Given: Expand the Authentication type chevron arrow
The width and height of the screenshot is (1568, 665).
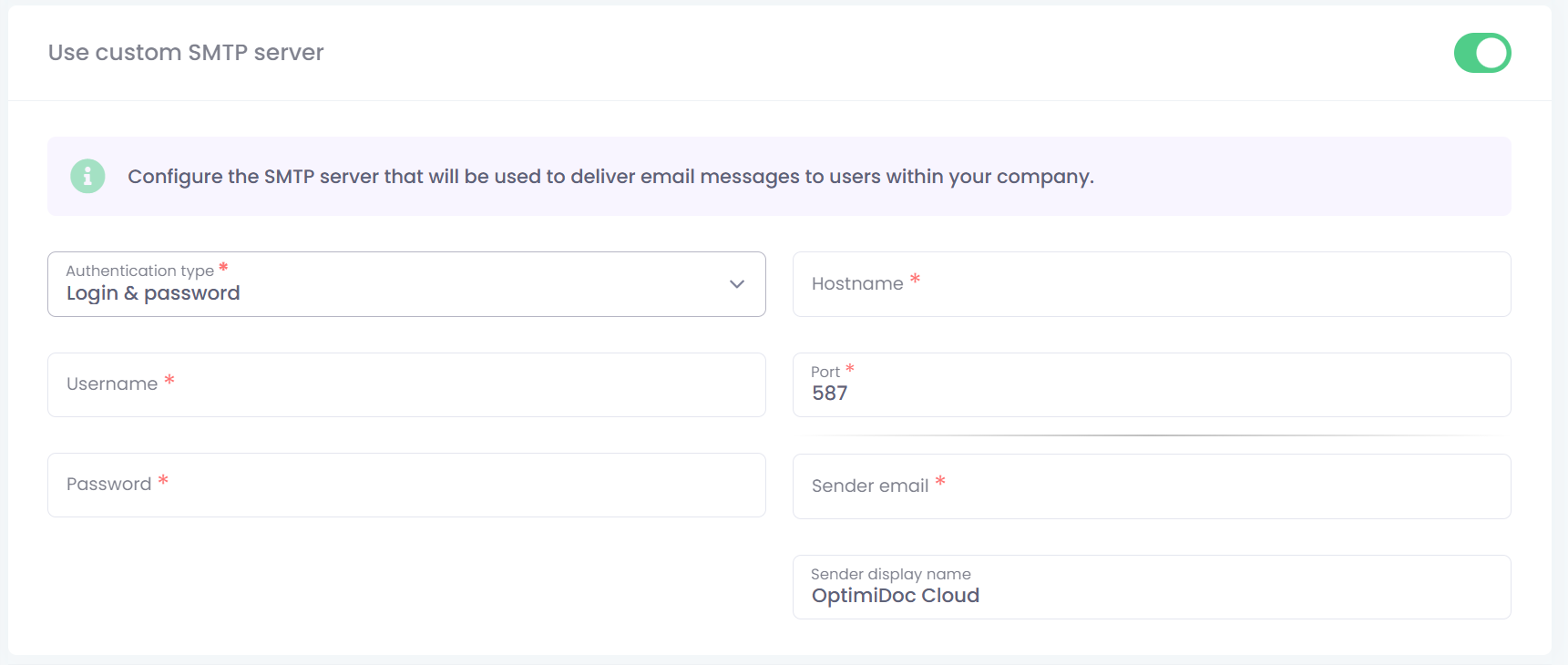Looking at the screenshot, I should point(737,284).
